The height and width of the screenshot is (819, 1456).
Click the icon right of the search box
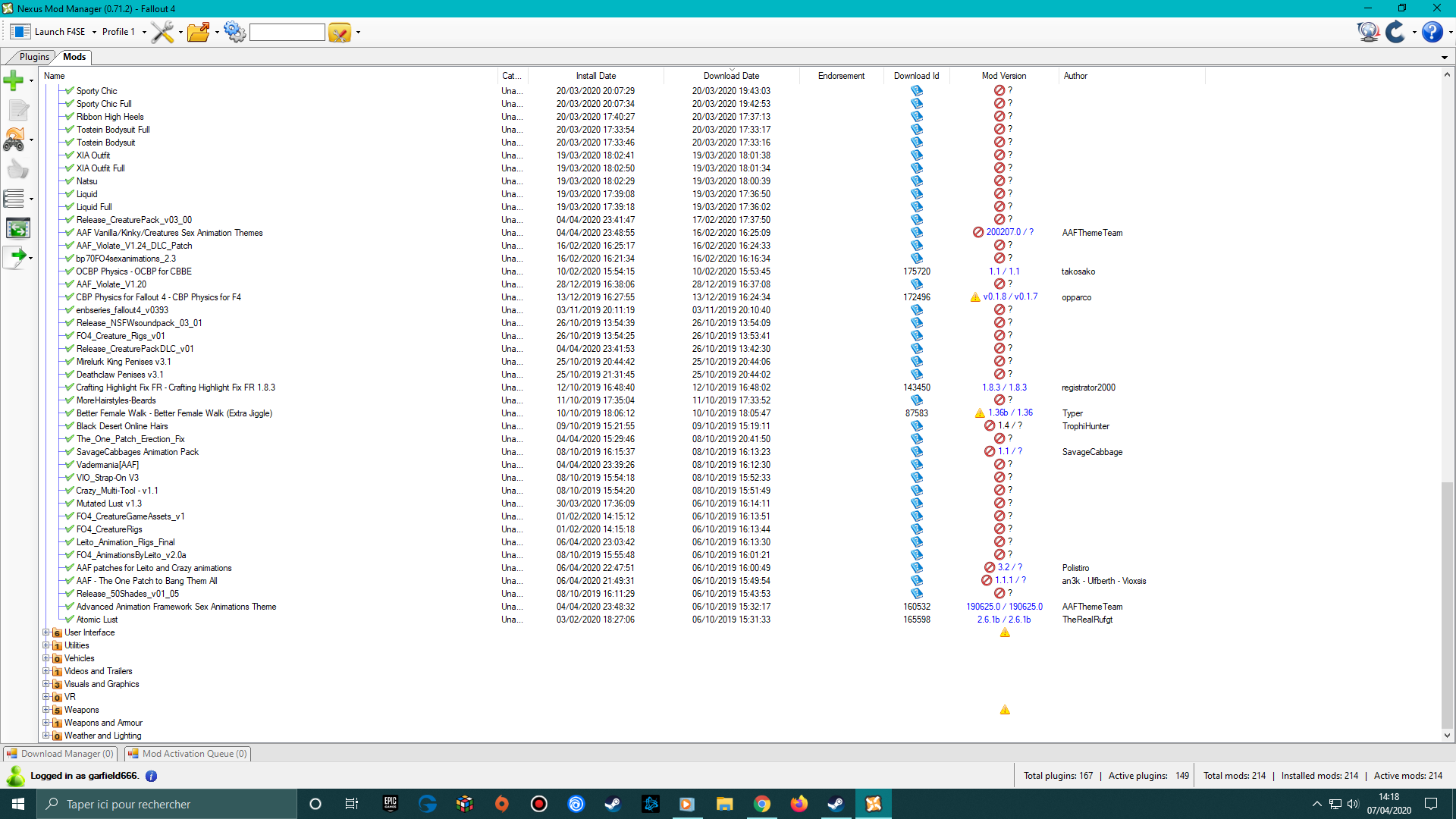(x=340, y=33)
